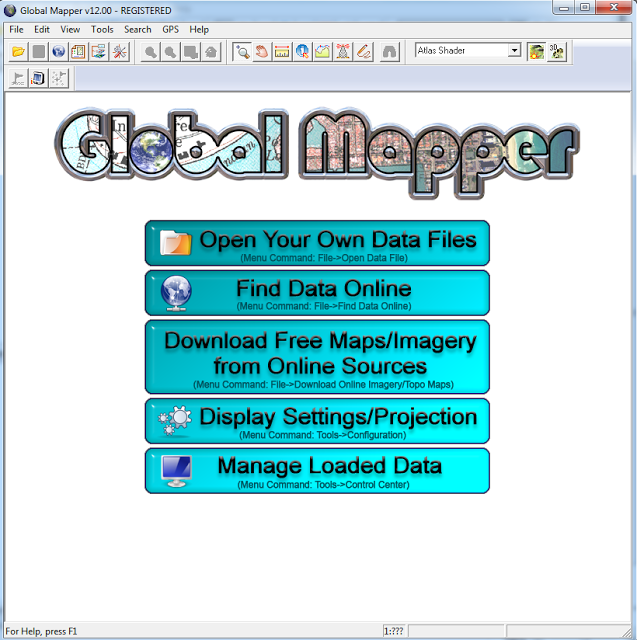The image size is (637, 640).
Task: Open the View menu
Action: 70,29
